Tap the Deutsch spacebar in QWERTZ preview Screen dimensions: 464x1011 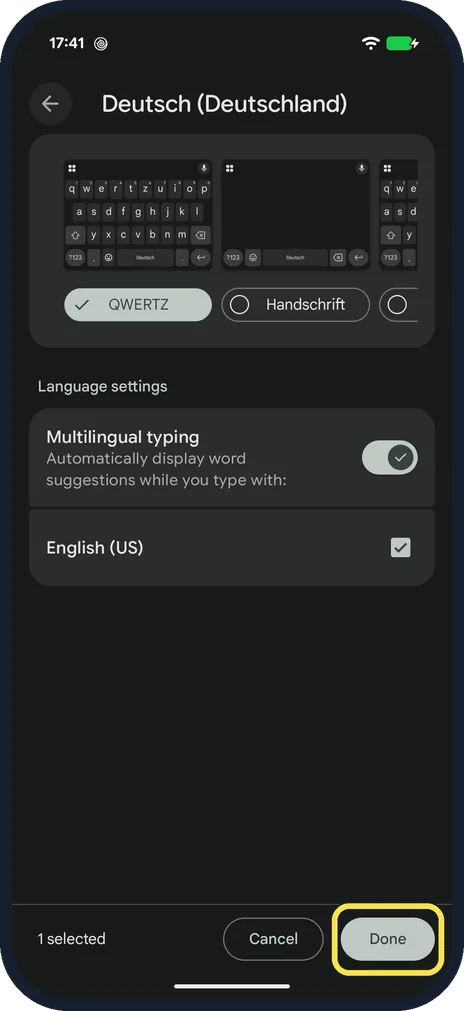point(146,257)
